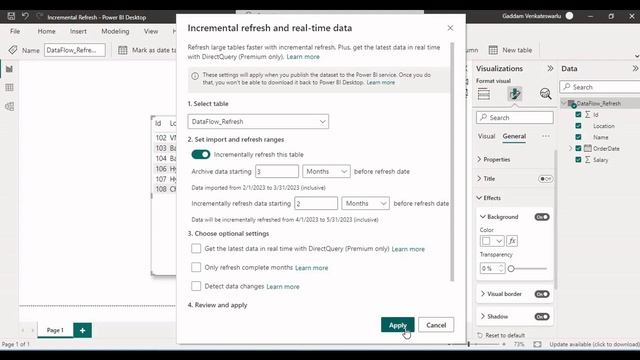Open the Select table dropdown
Screen dimensions: 640x360
[x=258, y=122]
